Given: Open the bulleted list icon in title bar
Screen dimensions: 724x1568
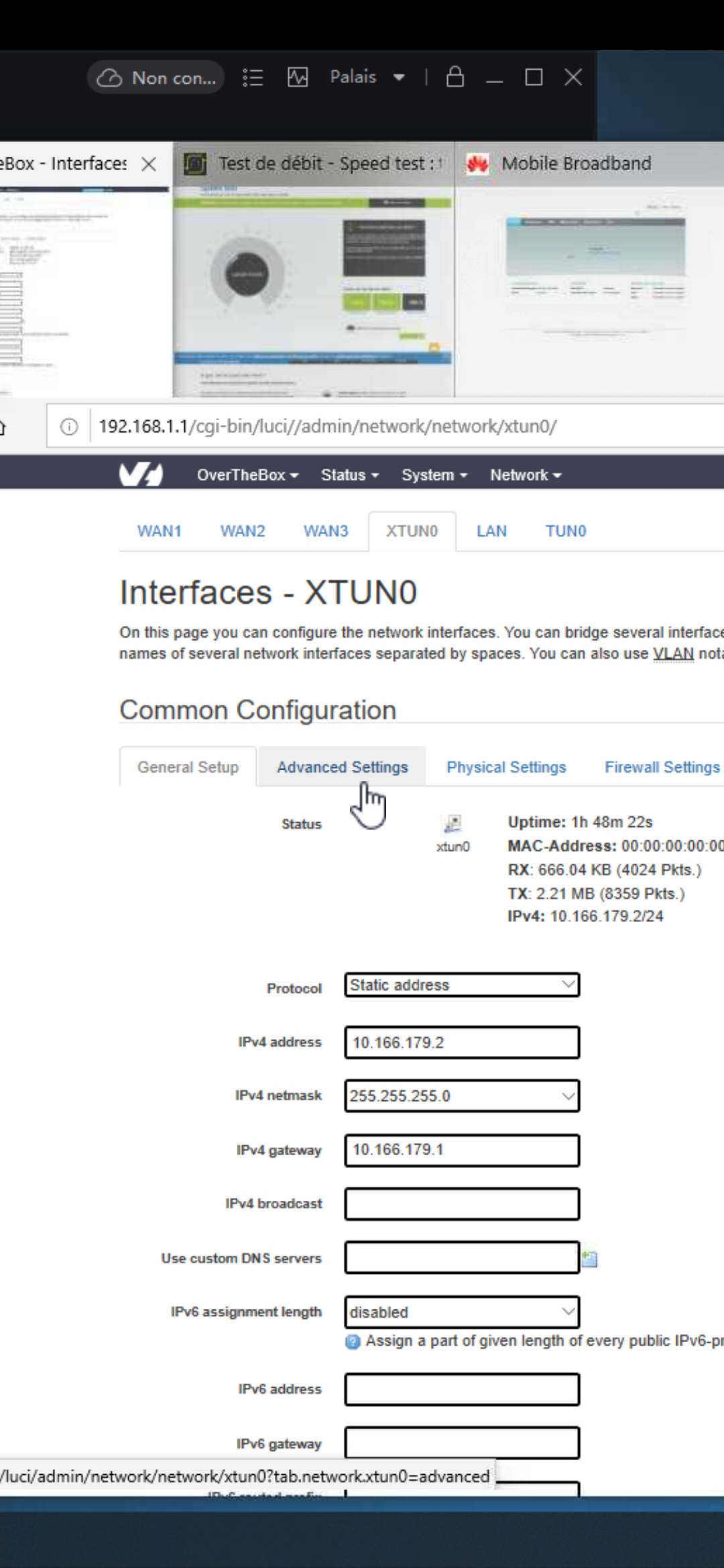Looking at the screenshot, I should [x=253, y=78].
